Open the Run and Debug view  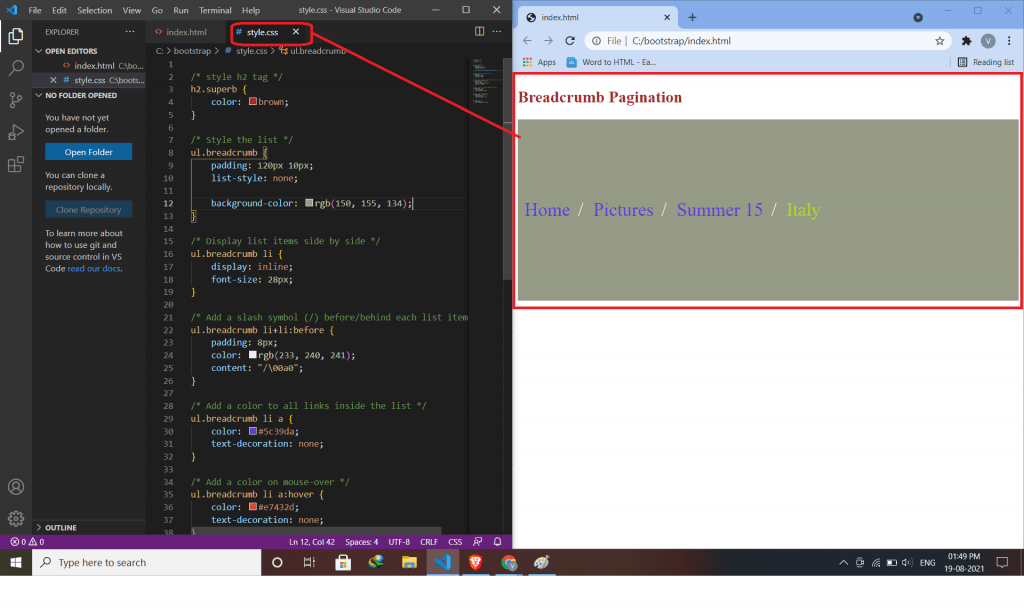coord(15,132)
